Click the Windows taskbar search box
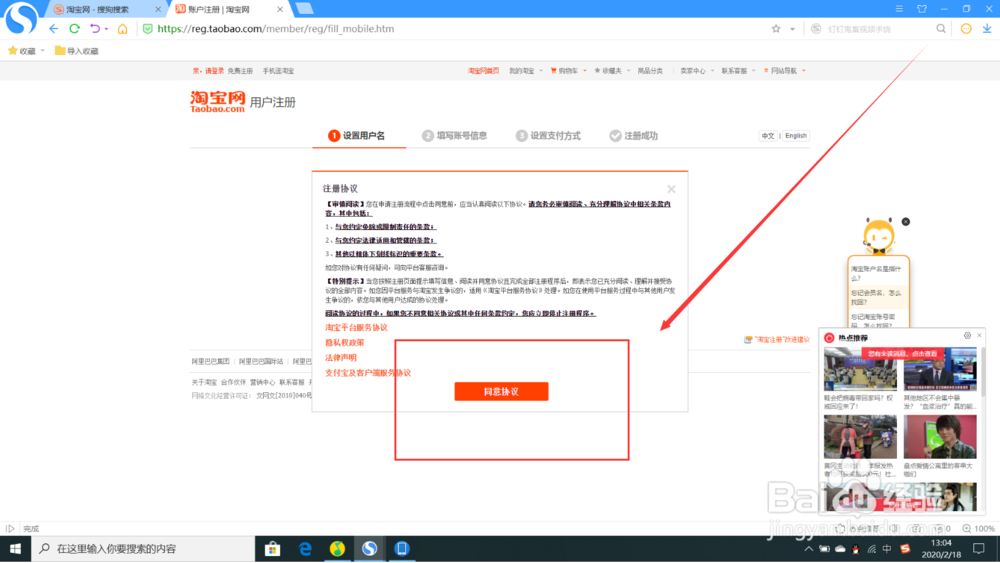This screenshot has height=563, width=1000. [143, 548]
